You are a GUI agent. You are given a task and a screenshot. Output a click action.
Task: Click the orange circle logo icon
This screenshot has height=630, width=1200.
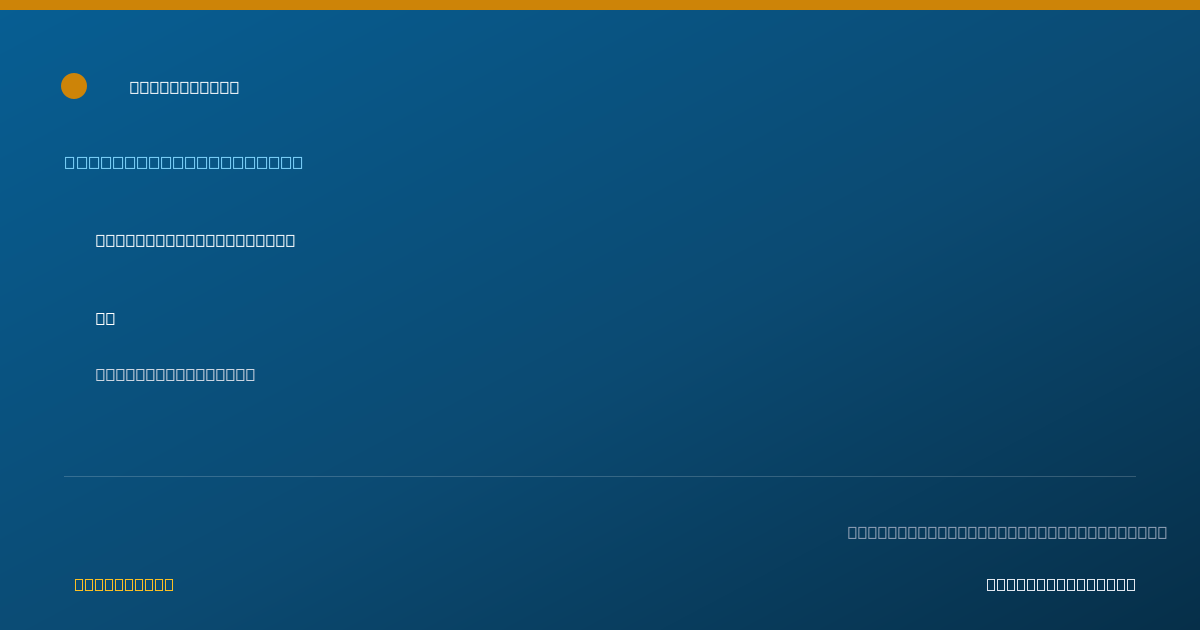(x=74, y=86)
